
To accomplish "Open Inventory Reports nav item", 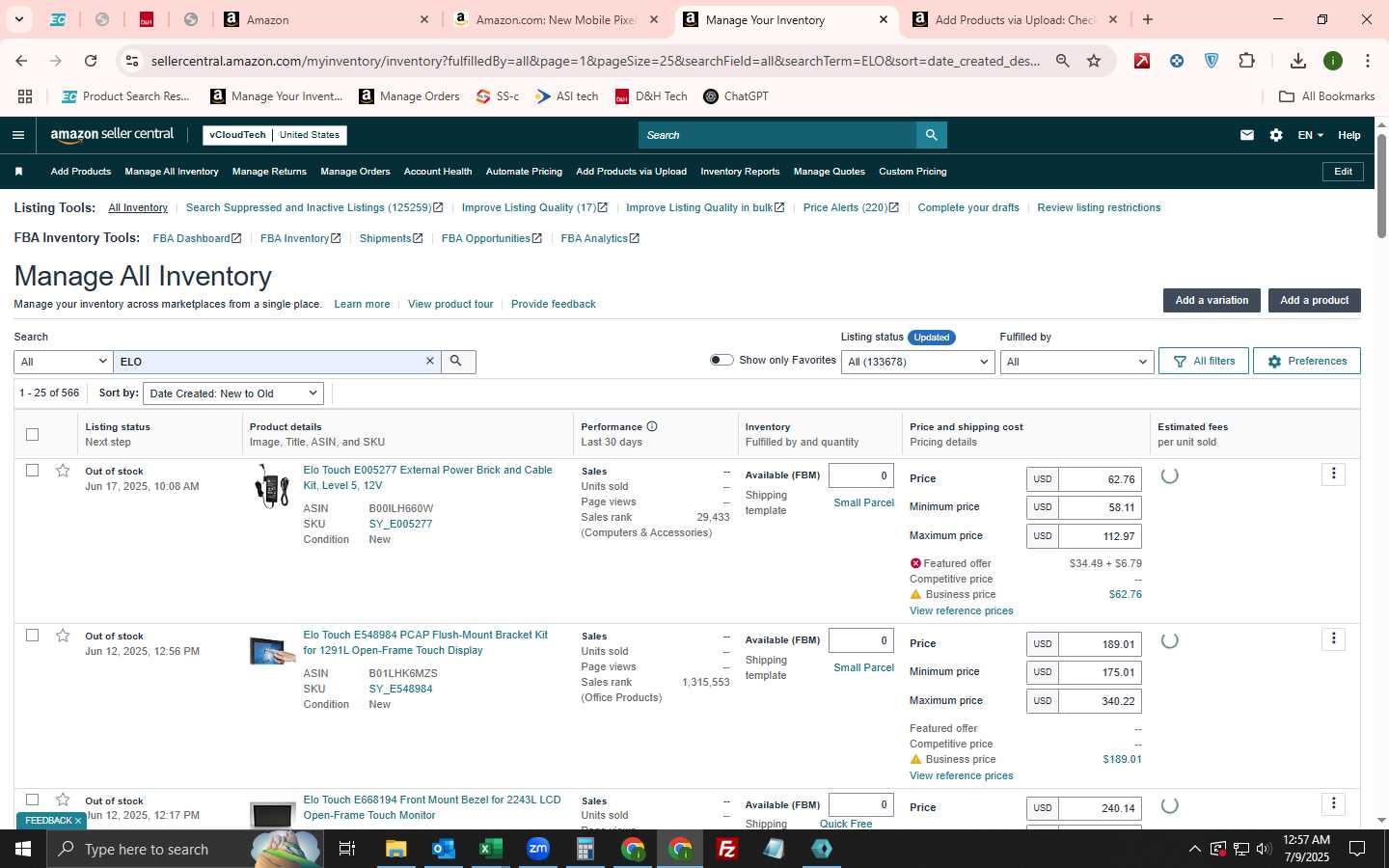I will [740, 172].
